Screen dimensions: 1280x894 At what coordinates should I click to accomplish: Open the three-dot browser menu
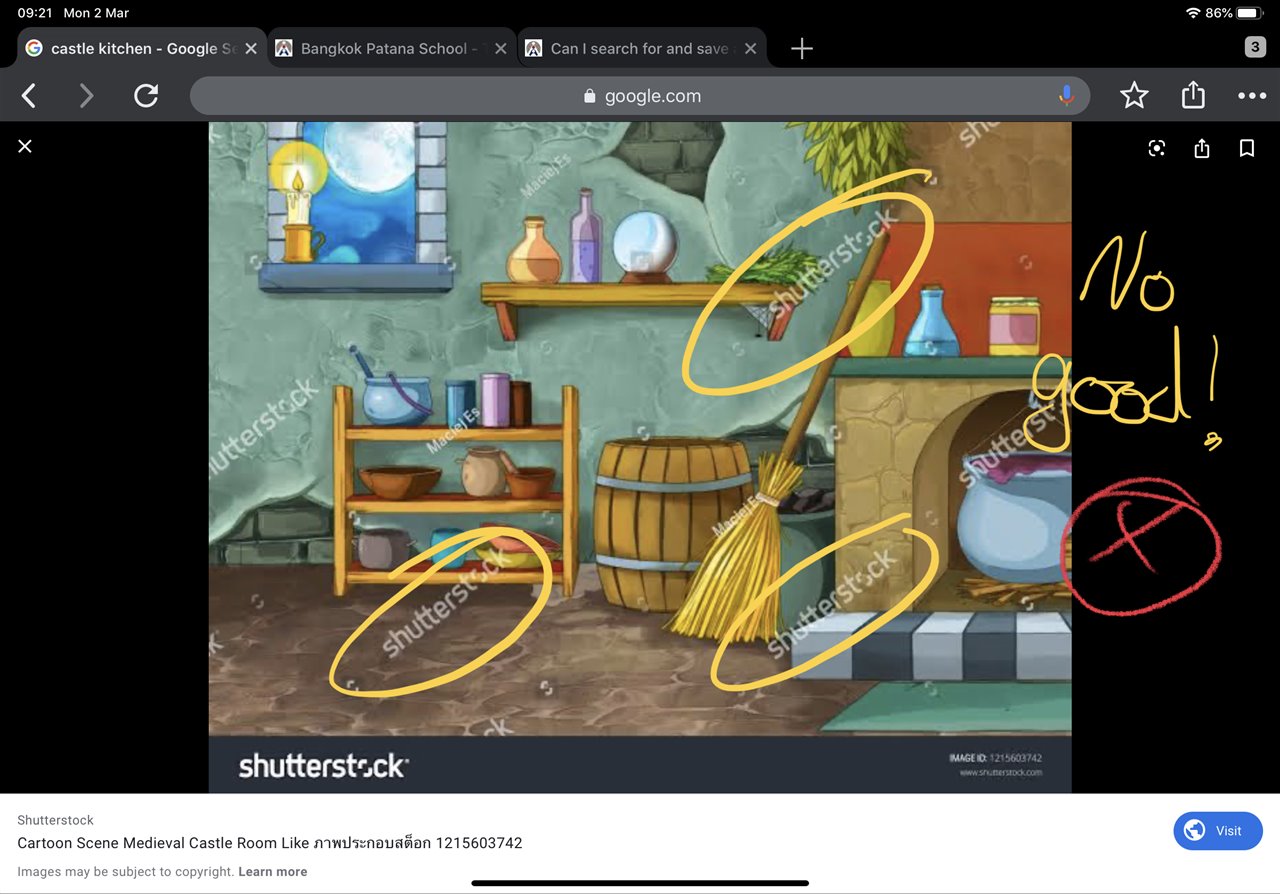pos(1252,96)
